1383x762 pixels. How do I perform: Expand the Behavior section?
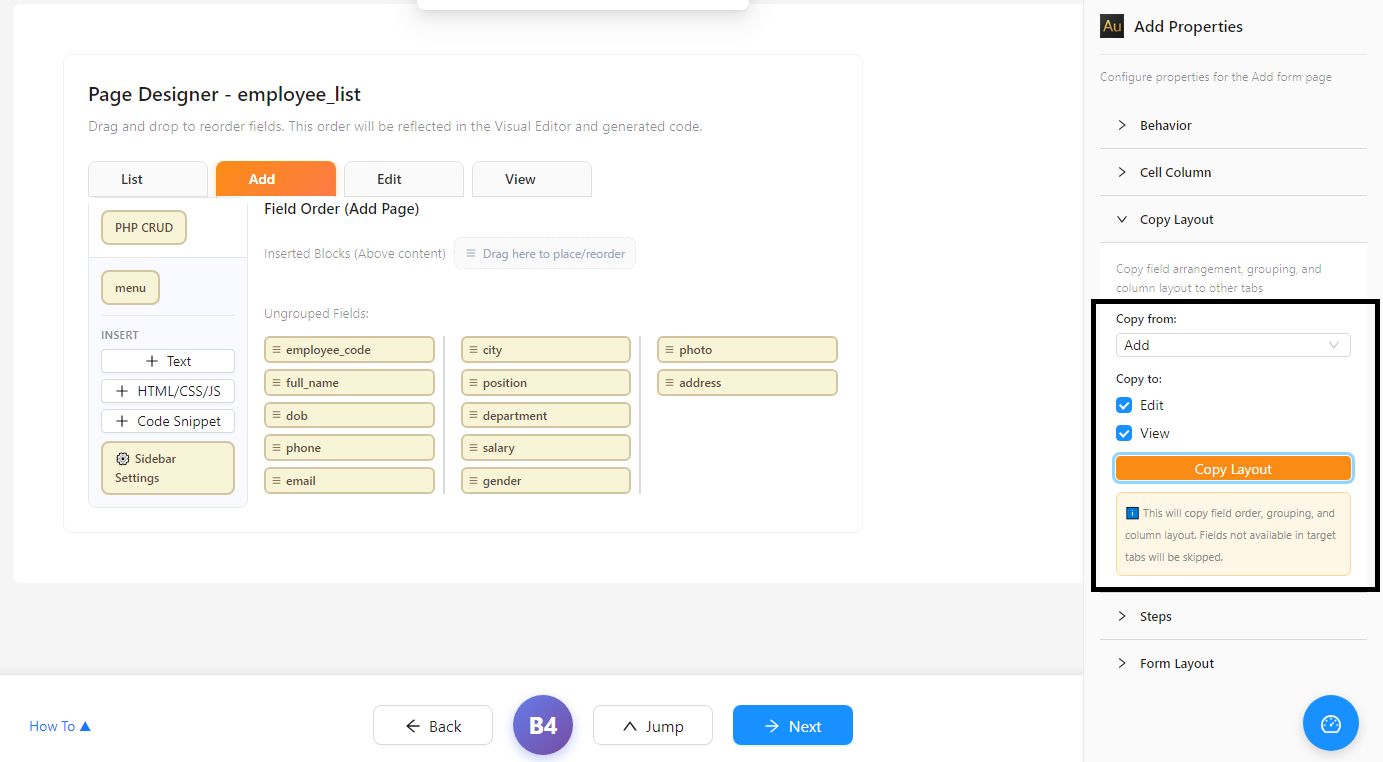pos(1233,125)
